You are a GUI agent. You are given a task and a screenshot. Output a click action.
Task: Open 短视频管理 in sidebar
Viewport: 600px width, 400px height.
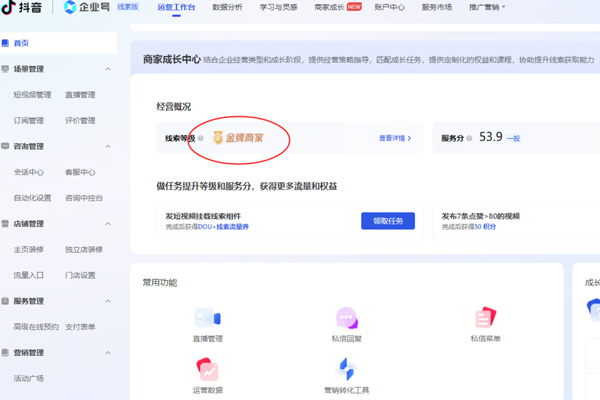tap(33, 95)
